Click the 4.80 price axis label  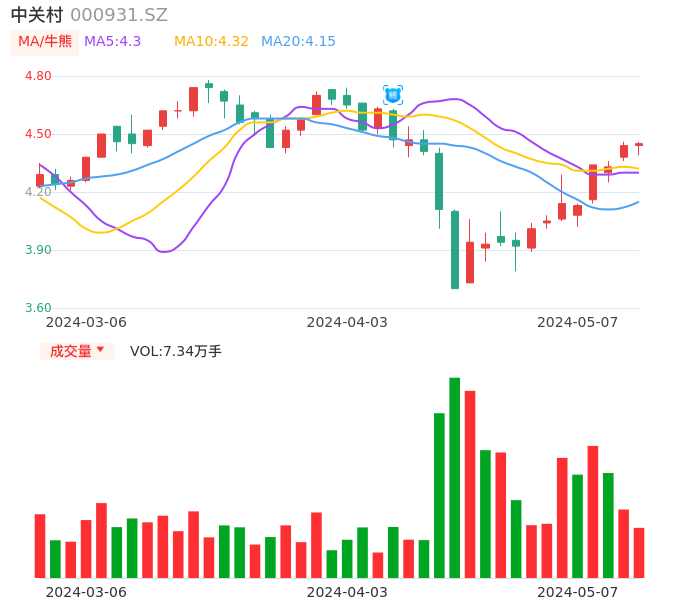(x=38, y=76)
